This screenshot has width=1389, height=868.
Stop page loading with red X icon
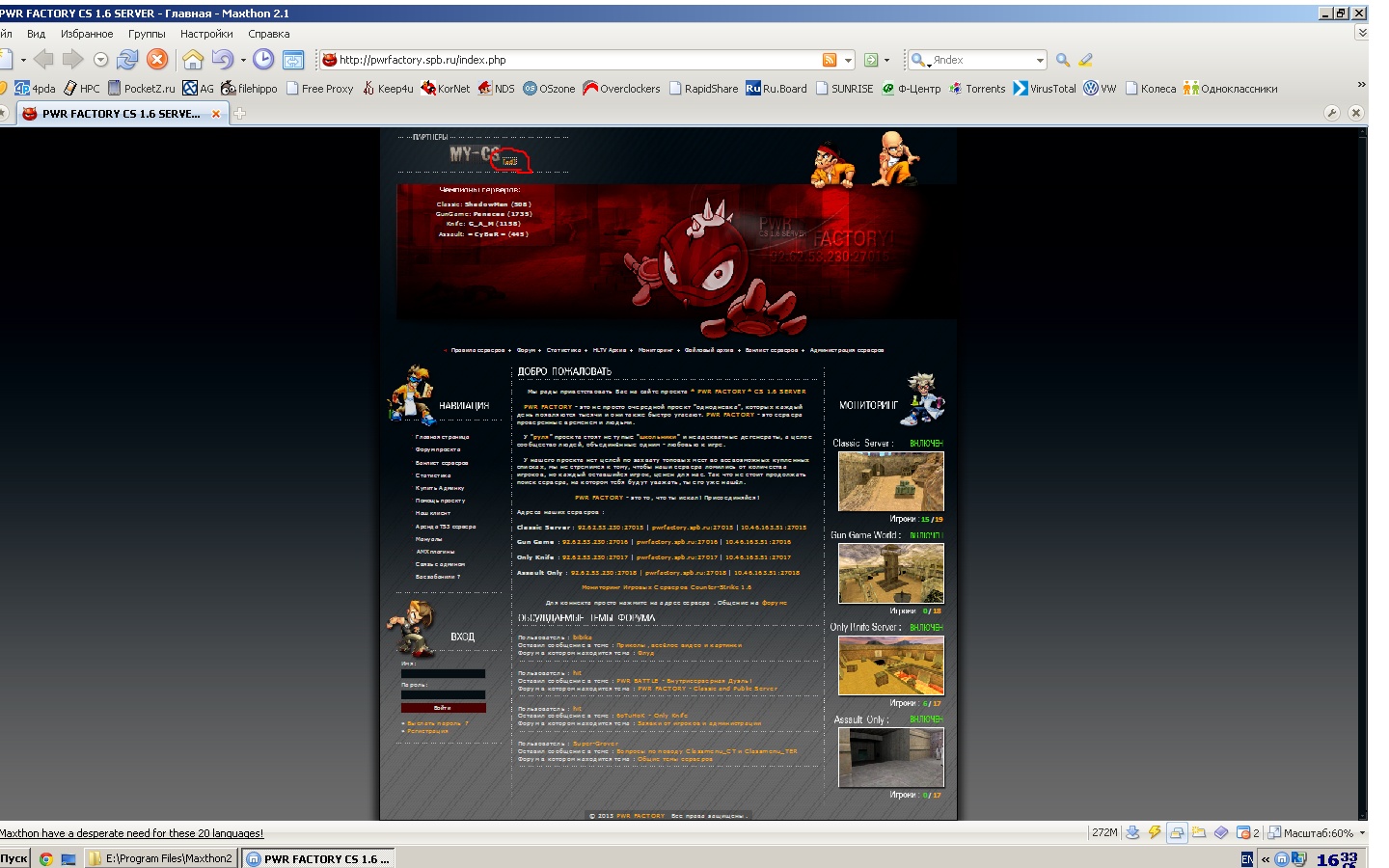click(x=157, y=60)
